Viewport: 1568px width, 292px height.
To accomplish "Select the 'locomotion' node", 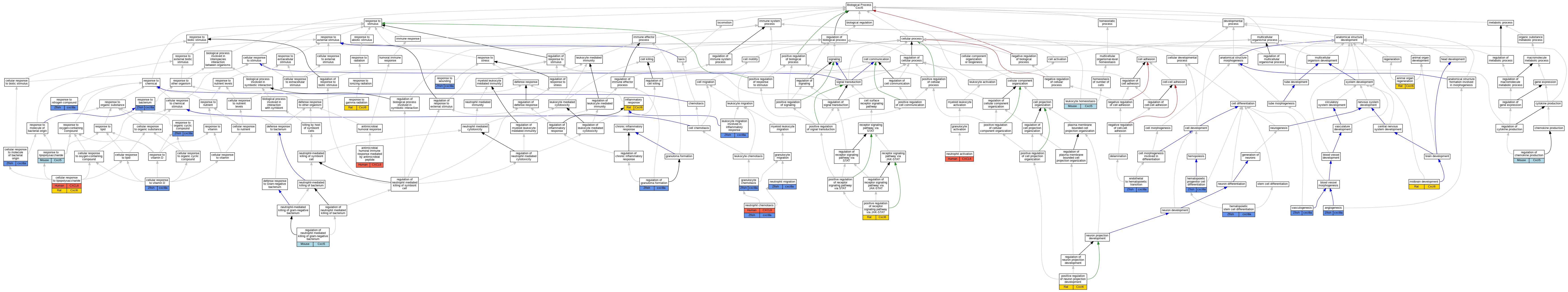I will coord(724,23).
